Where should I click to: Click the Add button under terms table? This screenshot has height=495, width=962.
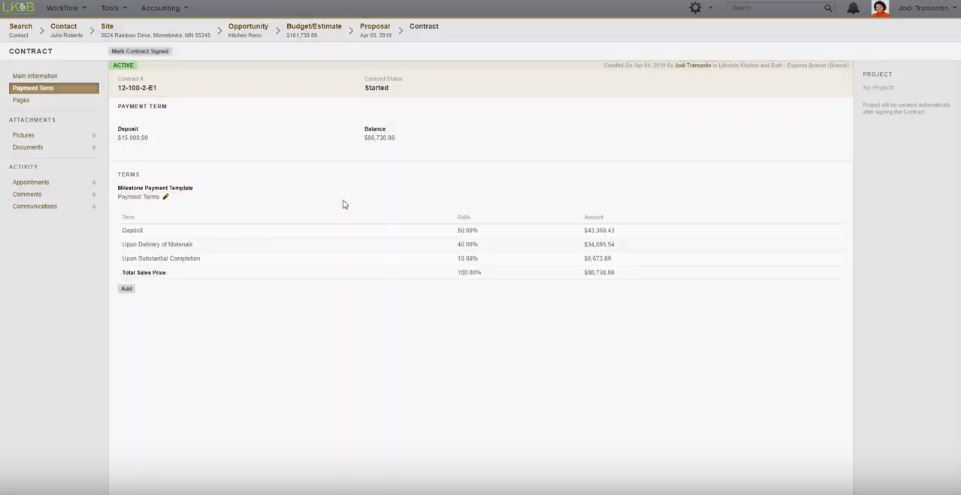coord(126,289)
